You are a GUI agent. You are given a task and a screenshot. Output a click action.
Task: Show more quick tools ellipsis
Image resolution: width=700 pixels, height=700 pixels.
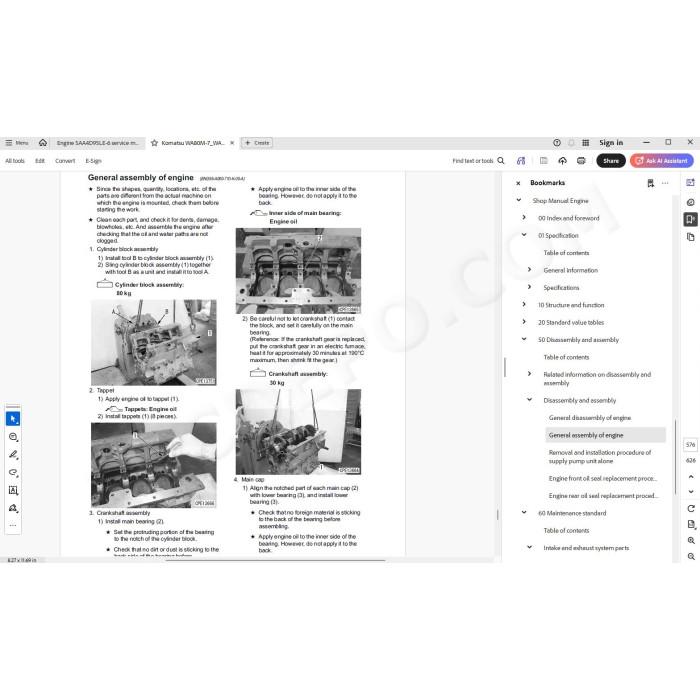point(13,525)
